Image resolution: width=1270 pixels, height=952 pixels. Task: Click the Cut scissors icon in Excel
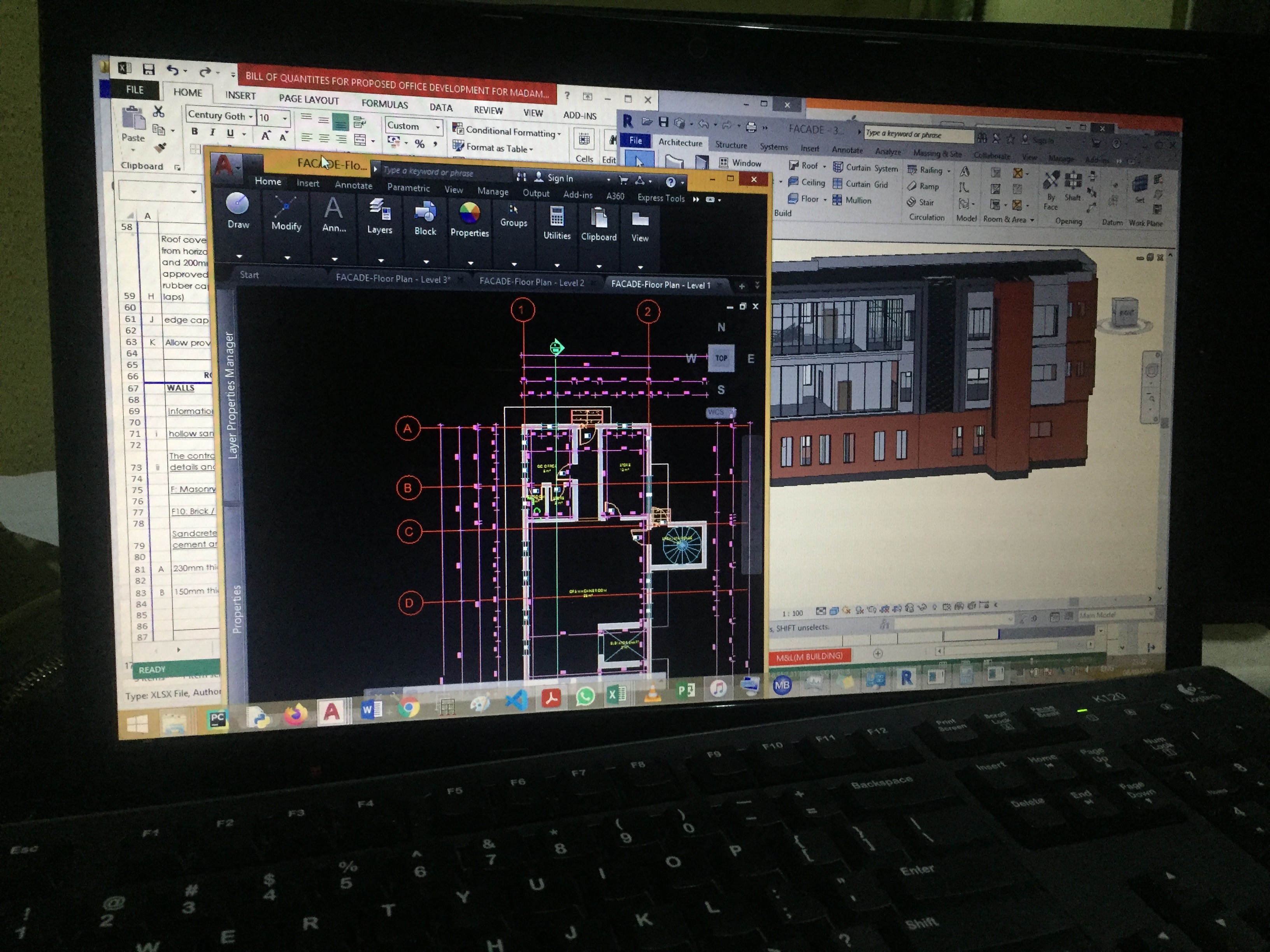[158, 111]
